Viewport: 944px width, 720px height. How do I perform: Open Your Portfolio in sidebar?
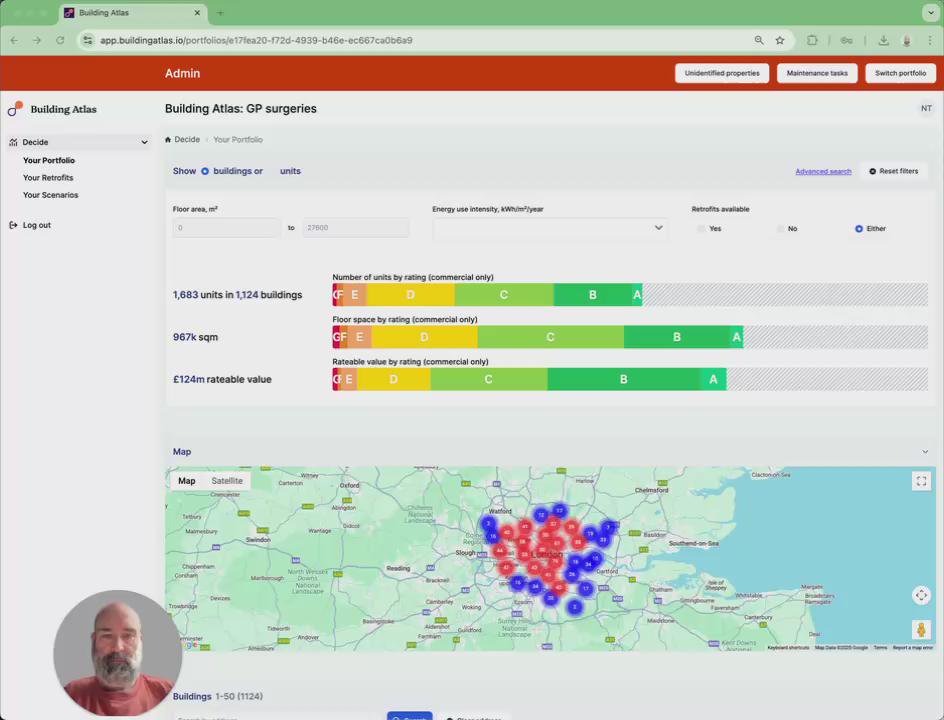point(49,161)
